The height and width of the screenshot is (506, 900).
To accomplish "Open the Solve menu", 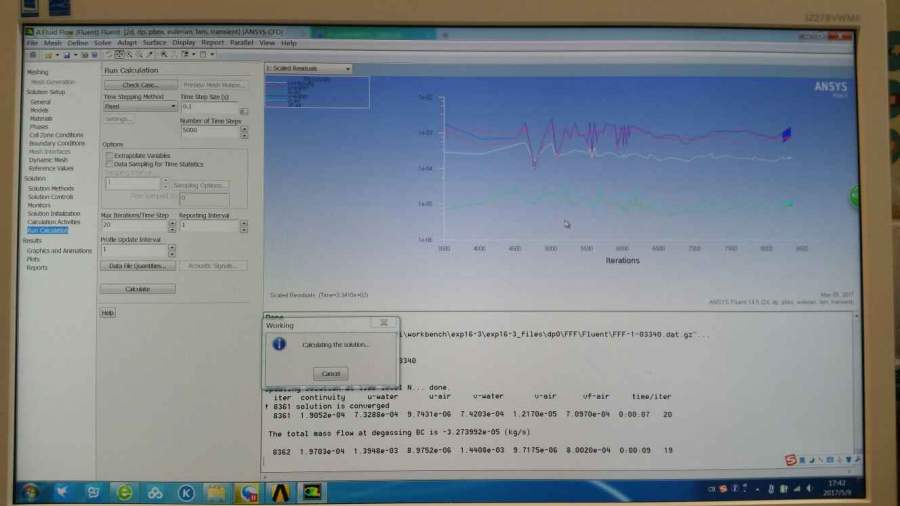I will [103, 43].
